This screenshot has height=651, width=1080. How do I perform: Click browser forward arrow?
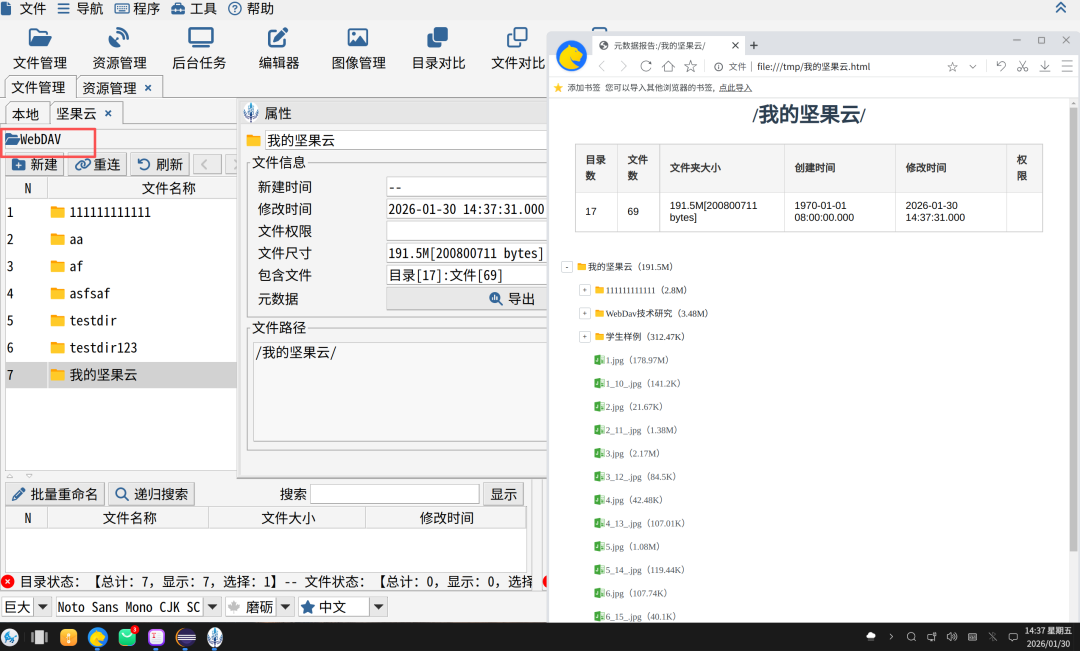click(623, 66)
